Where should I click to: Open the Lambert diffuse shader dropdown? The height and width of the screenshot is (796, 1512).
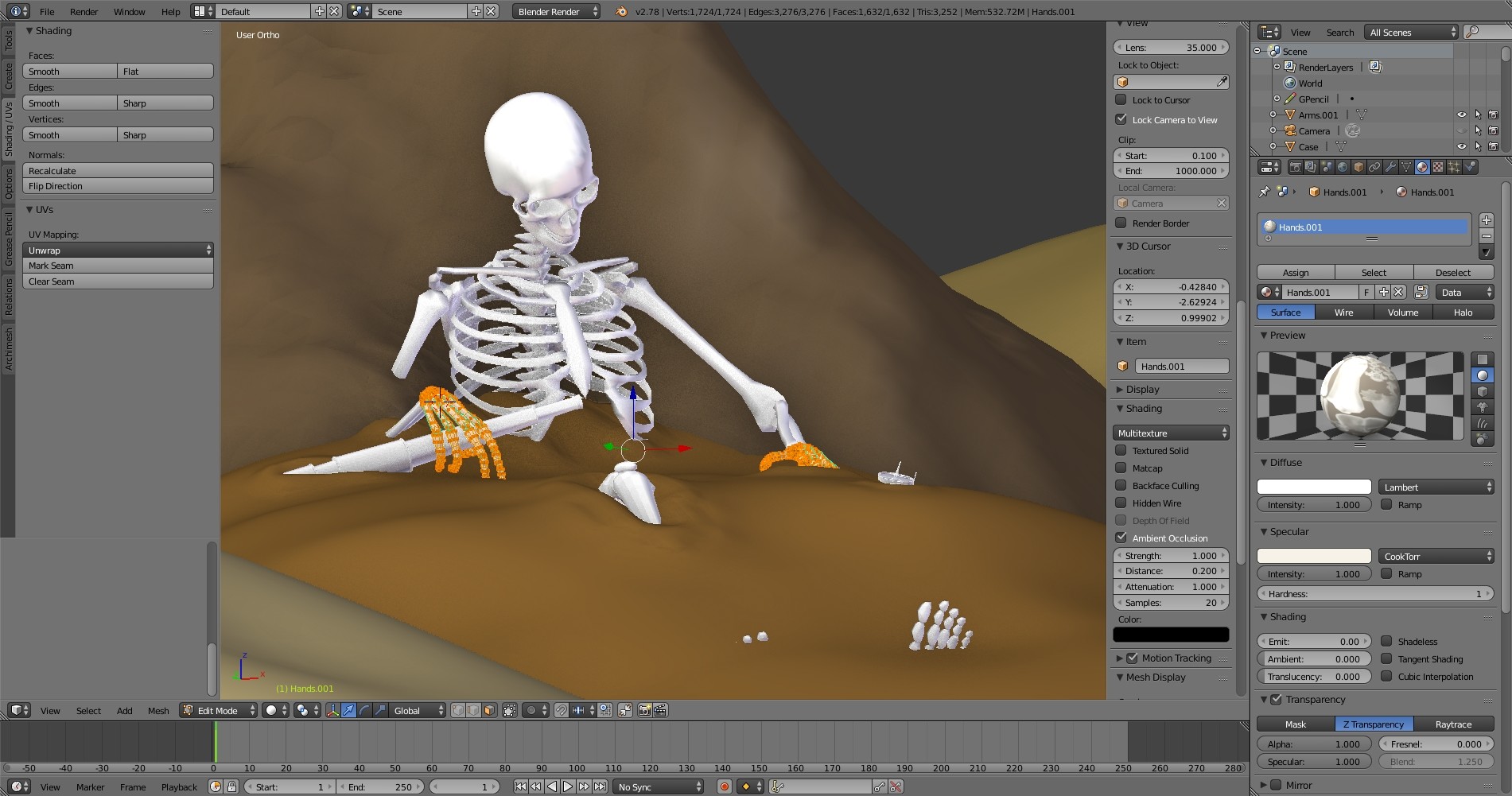(1436, 487)
